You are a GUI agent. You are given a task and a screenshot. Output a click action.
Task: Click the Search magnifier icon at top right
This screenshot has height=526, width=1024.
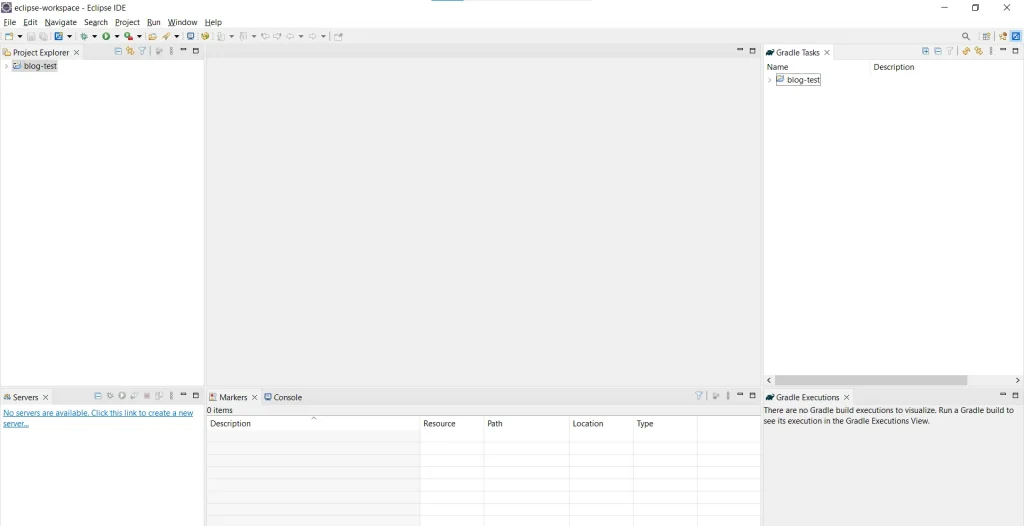pyautogui.click(x=966, y=37)
